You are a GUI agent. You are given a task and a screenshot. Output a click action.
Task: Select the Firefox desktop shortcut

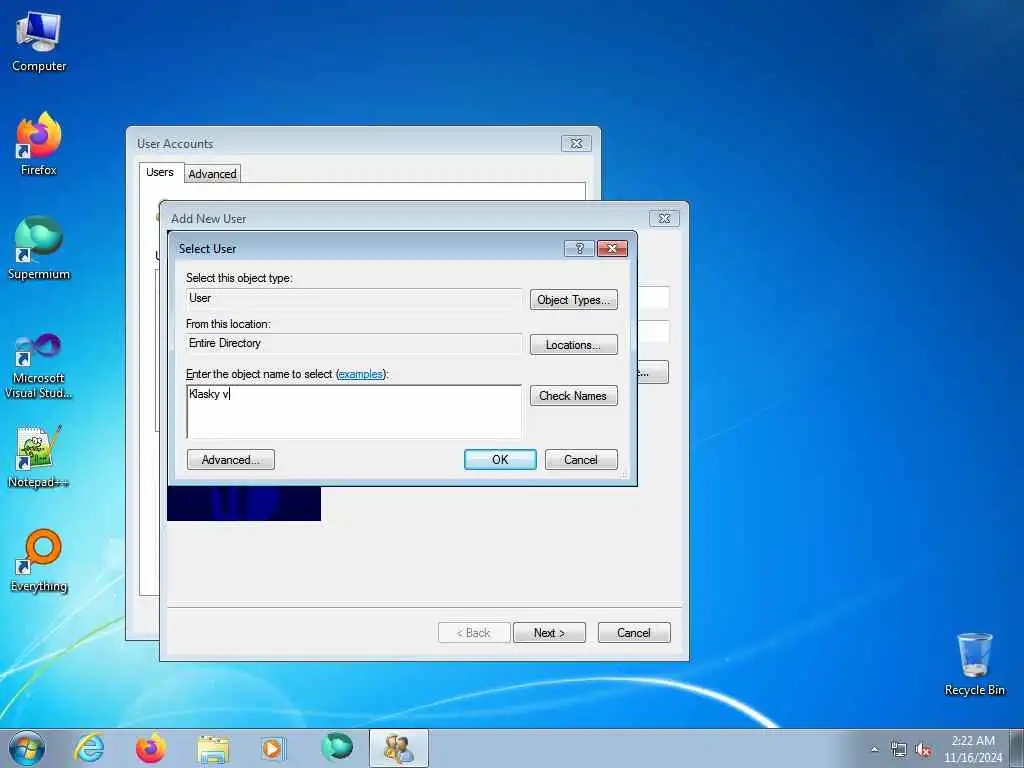tap(39, 144)
